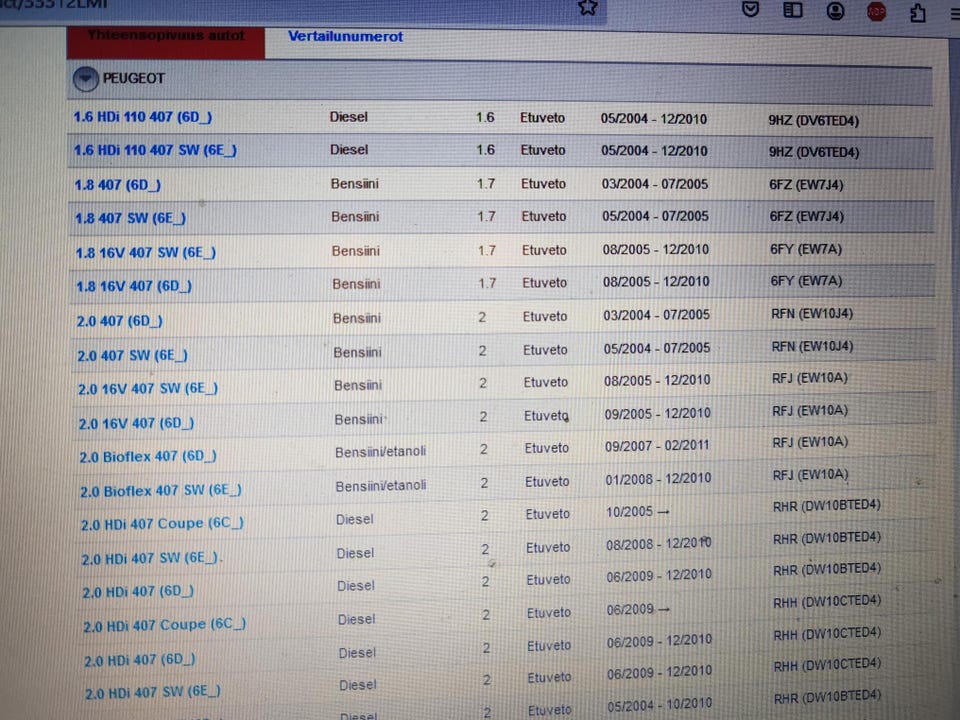Click date range 09/2005 - 12/2010
This screenshot has height=720, width=960.
point(658,414)
